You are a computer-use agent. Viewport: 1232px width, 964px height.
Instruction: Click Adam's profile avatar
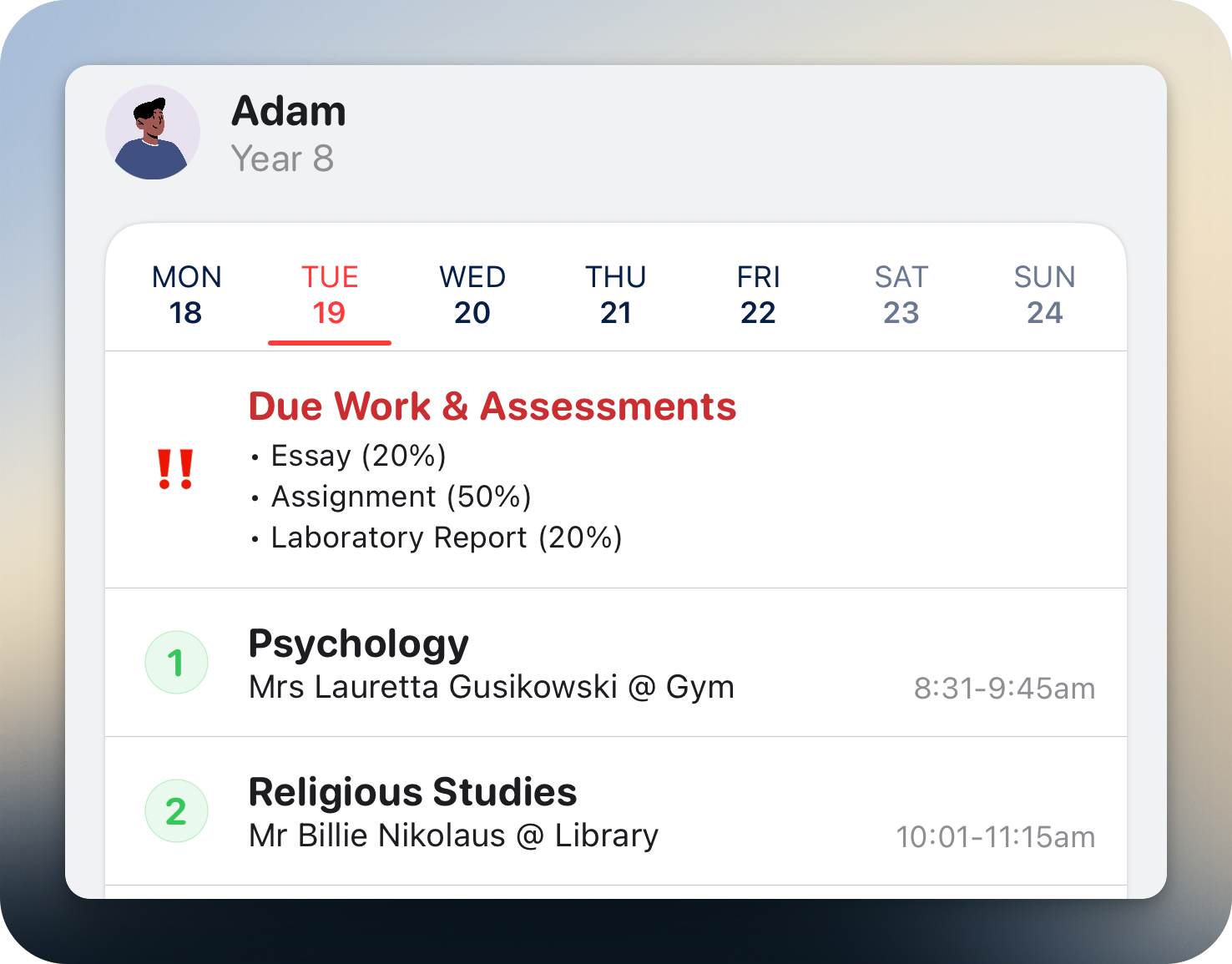pos(153,133)
